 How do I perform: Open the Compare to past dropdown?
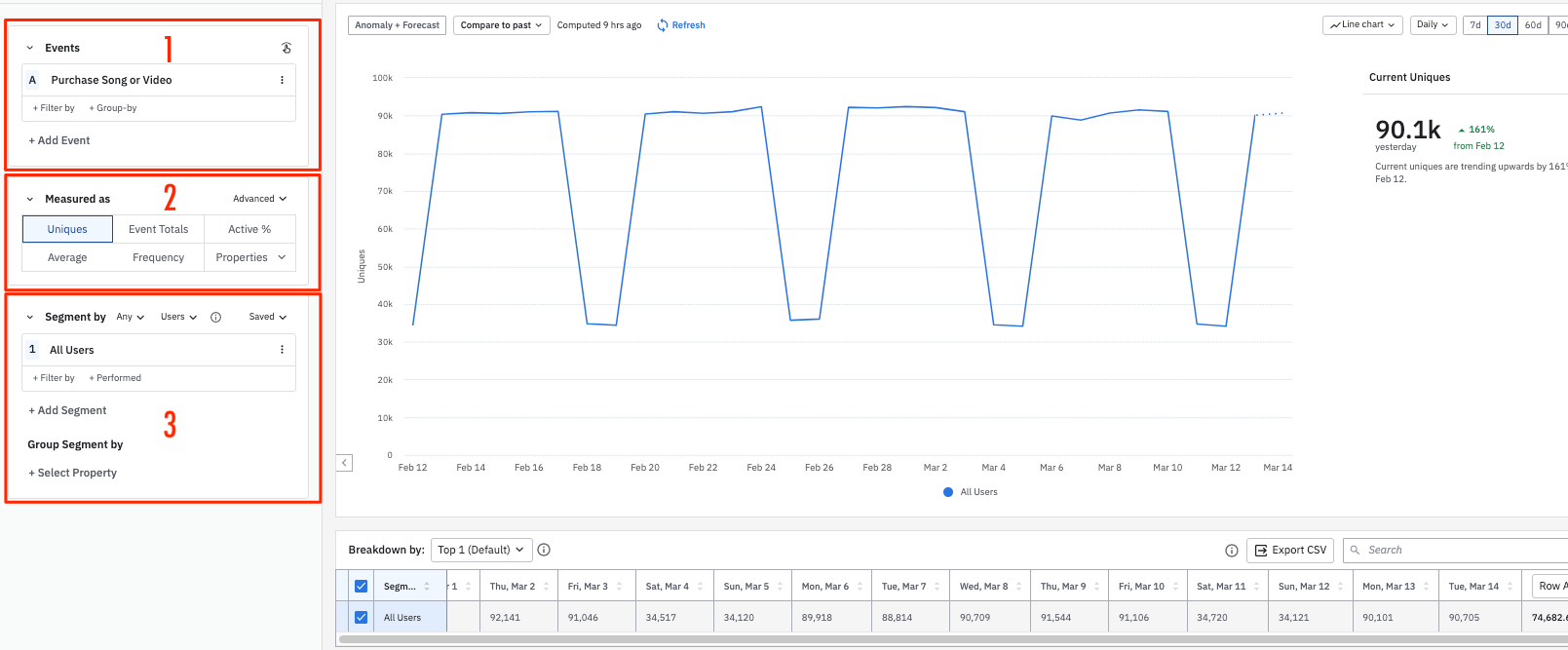(x=501, y=25)
